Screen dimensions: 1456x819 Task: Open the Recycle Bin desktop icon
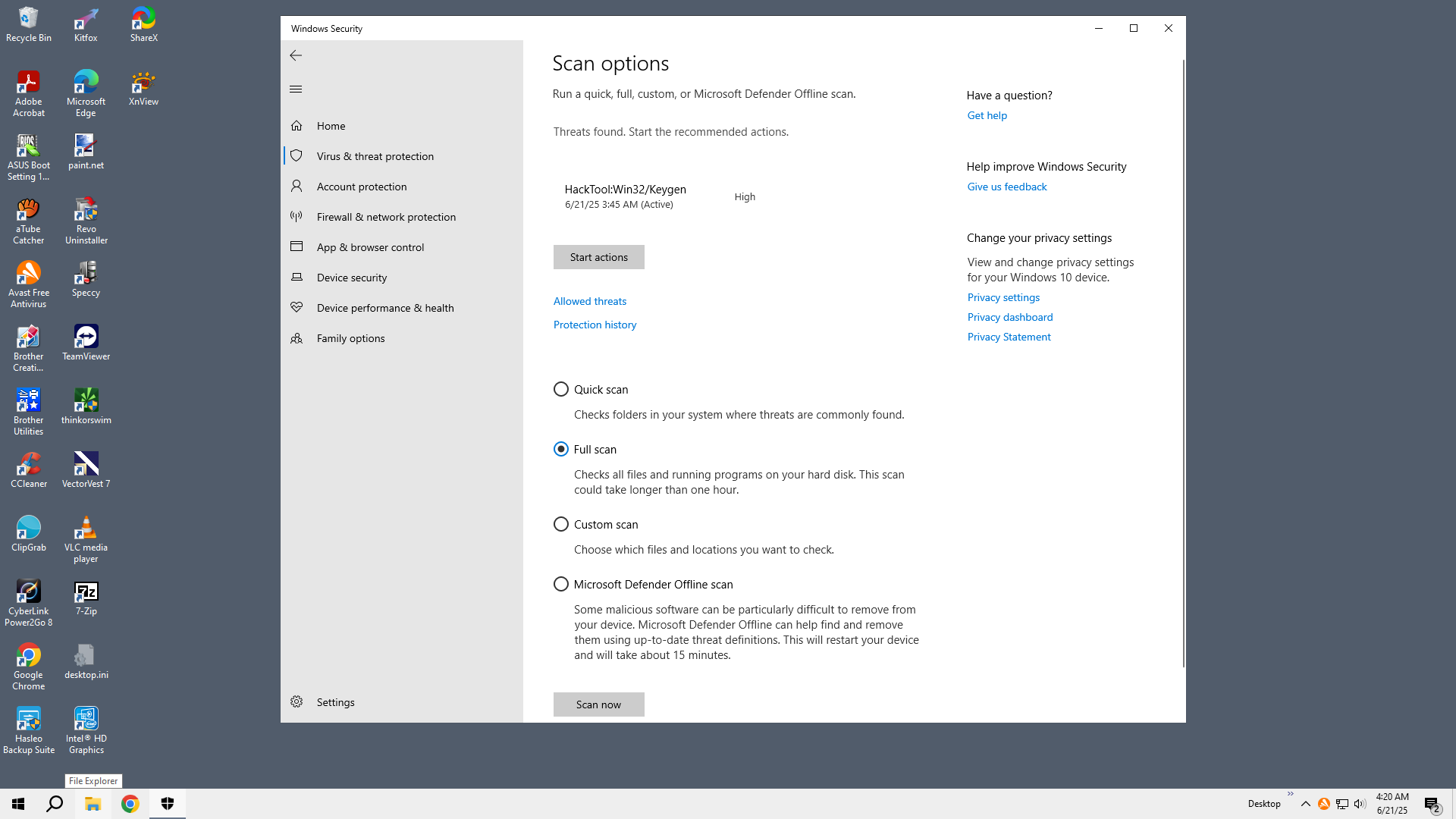tap(29, 25)
